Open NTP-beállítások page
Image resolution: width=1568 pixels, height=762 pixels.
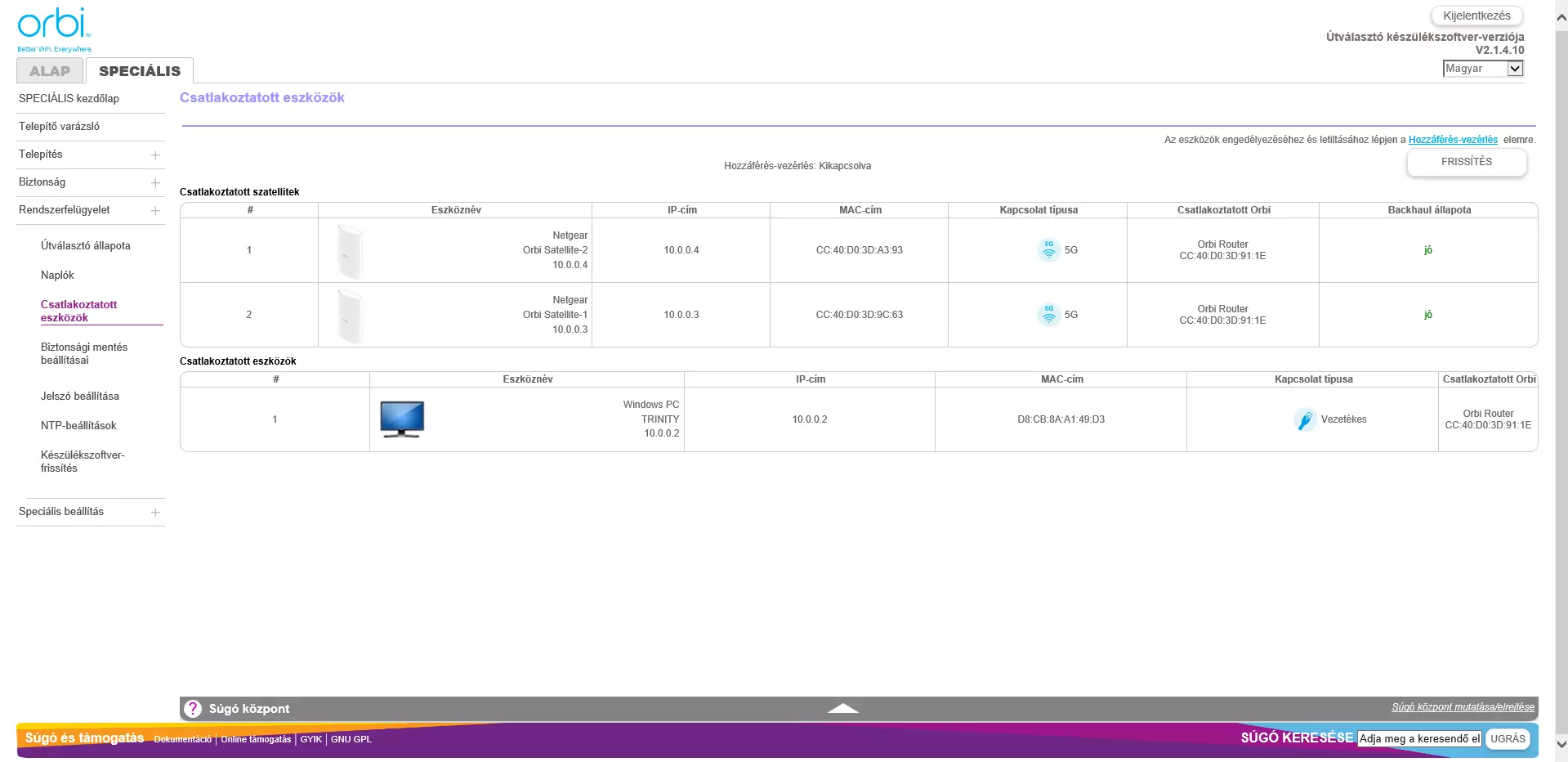click(x=78, y=425)
